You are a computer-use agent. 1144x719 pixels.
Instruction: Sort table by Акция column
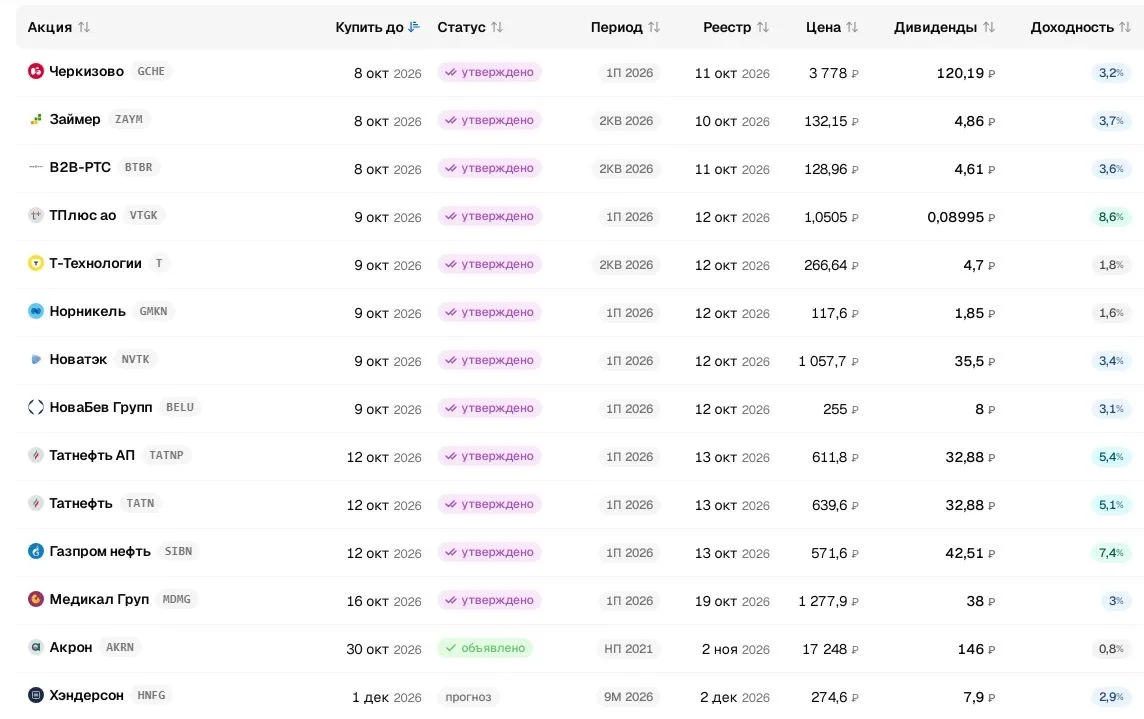(59, 27)
